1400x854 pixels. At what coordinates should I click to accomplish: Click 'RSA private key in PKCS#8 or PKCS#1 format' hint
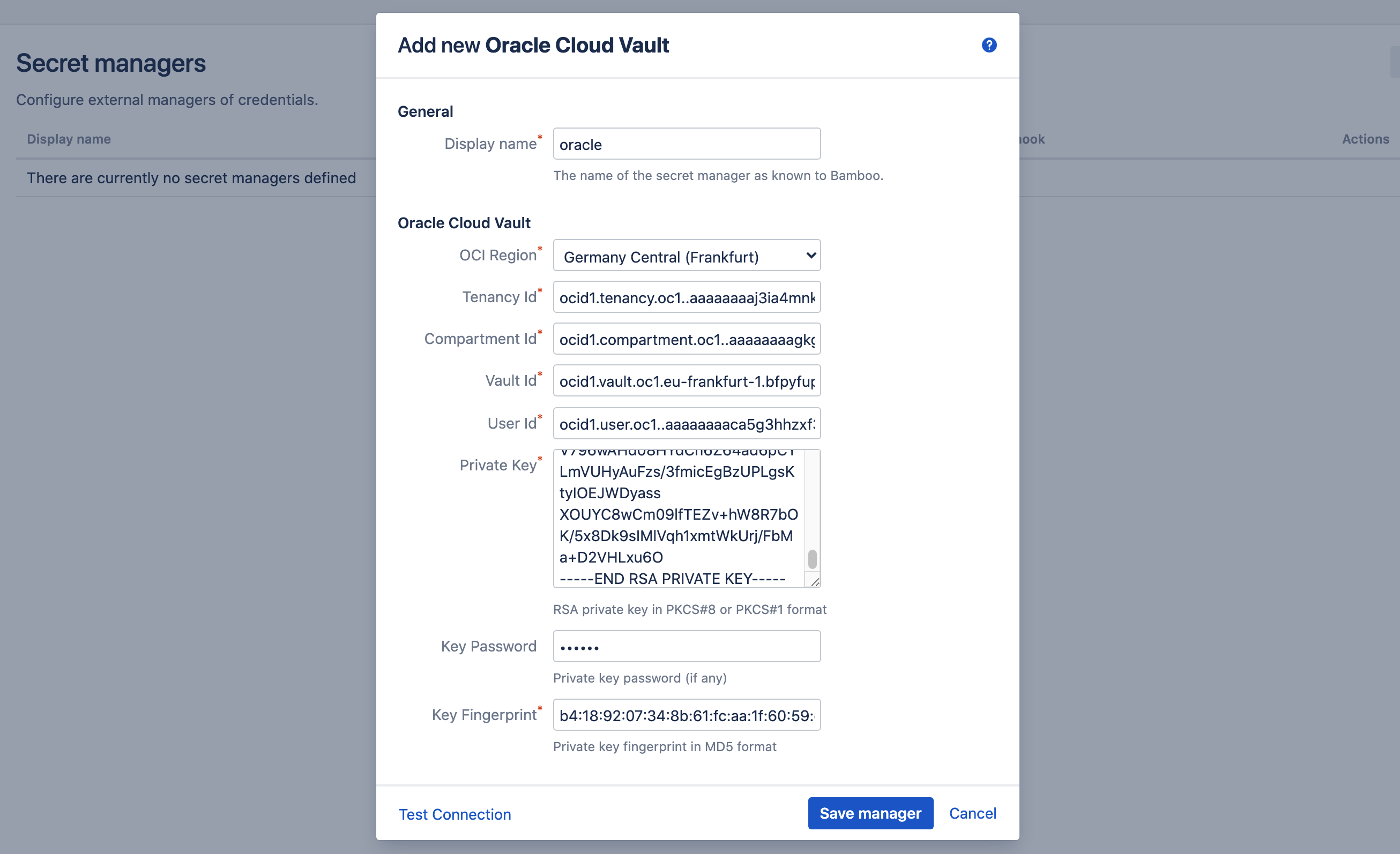tap(690, 609)
